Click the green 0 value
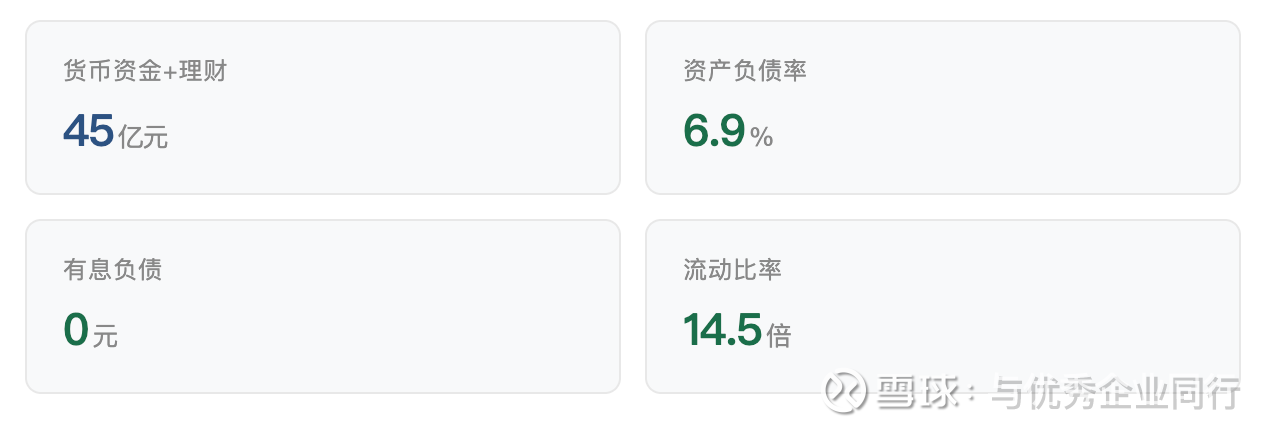Image resolution: width=1278 pixels, height=432 pixels. point(76,330)
